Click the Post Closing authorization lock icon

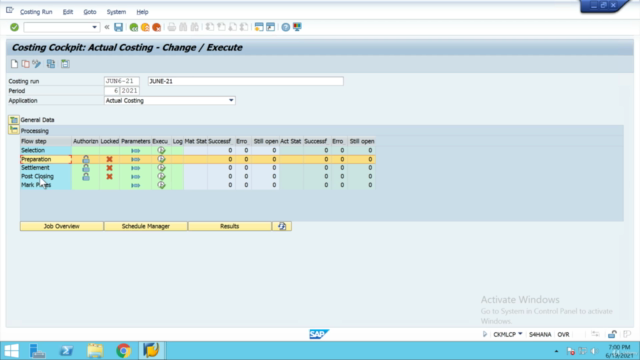[86, 176]
